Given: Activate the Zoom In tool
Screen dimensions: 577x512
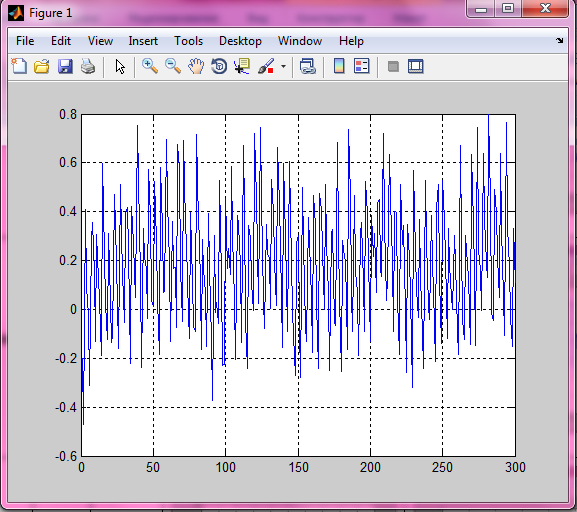Looking at the screenshot, I should pos(150,67).
